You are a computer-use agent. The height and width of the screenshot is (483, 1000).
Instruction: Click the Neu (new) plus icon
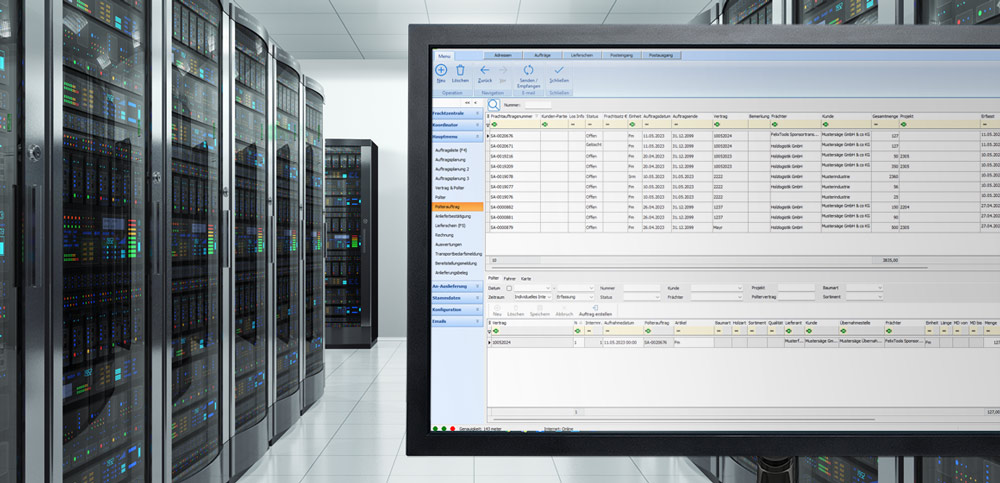click(441, 70)
